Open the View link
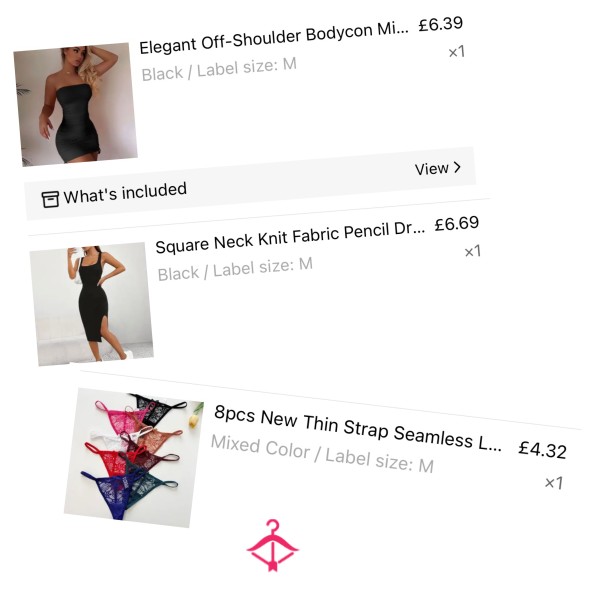The image size is (600, 600). 437,168
